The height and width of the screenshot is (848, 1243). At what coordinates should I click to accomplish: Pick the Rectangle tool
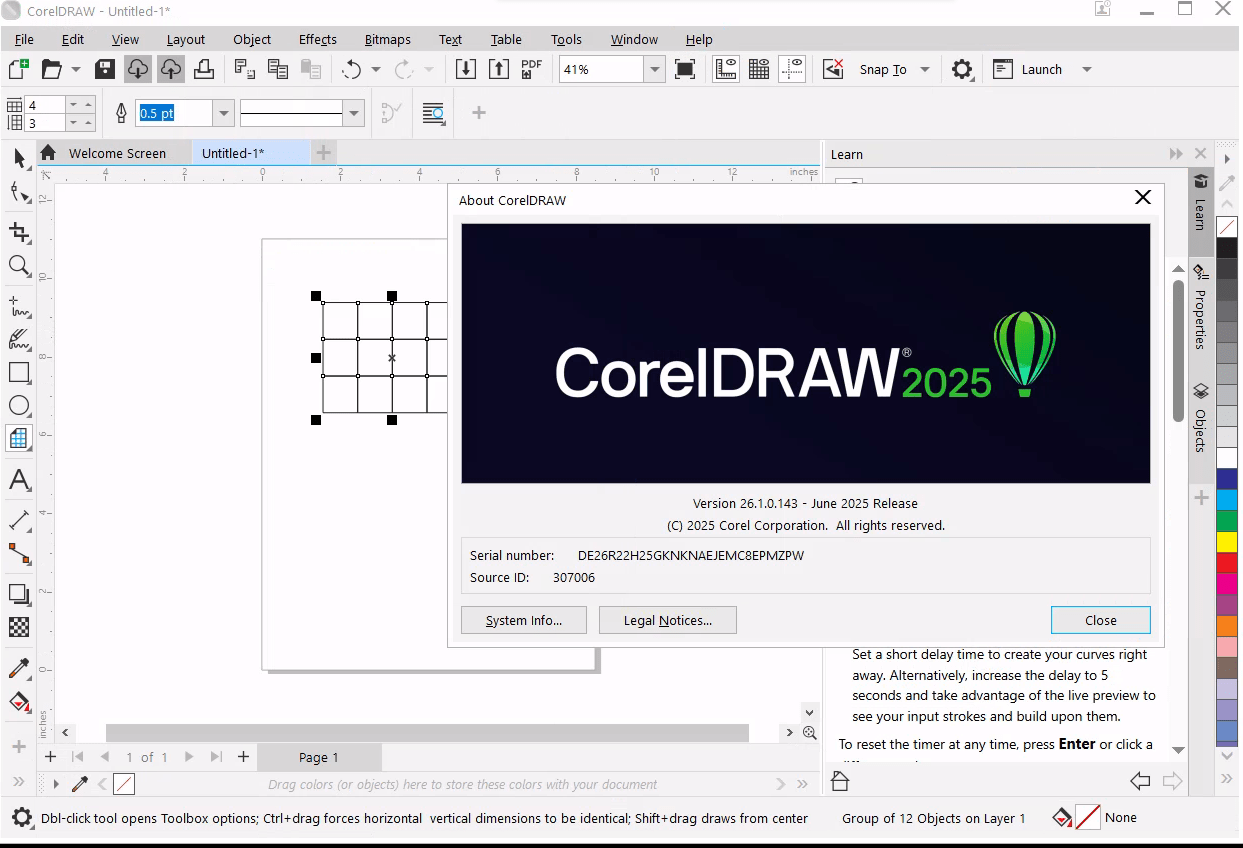click(x=19, y=372)
